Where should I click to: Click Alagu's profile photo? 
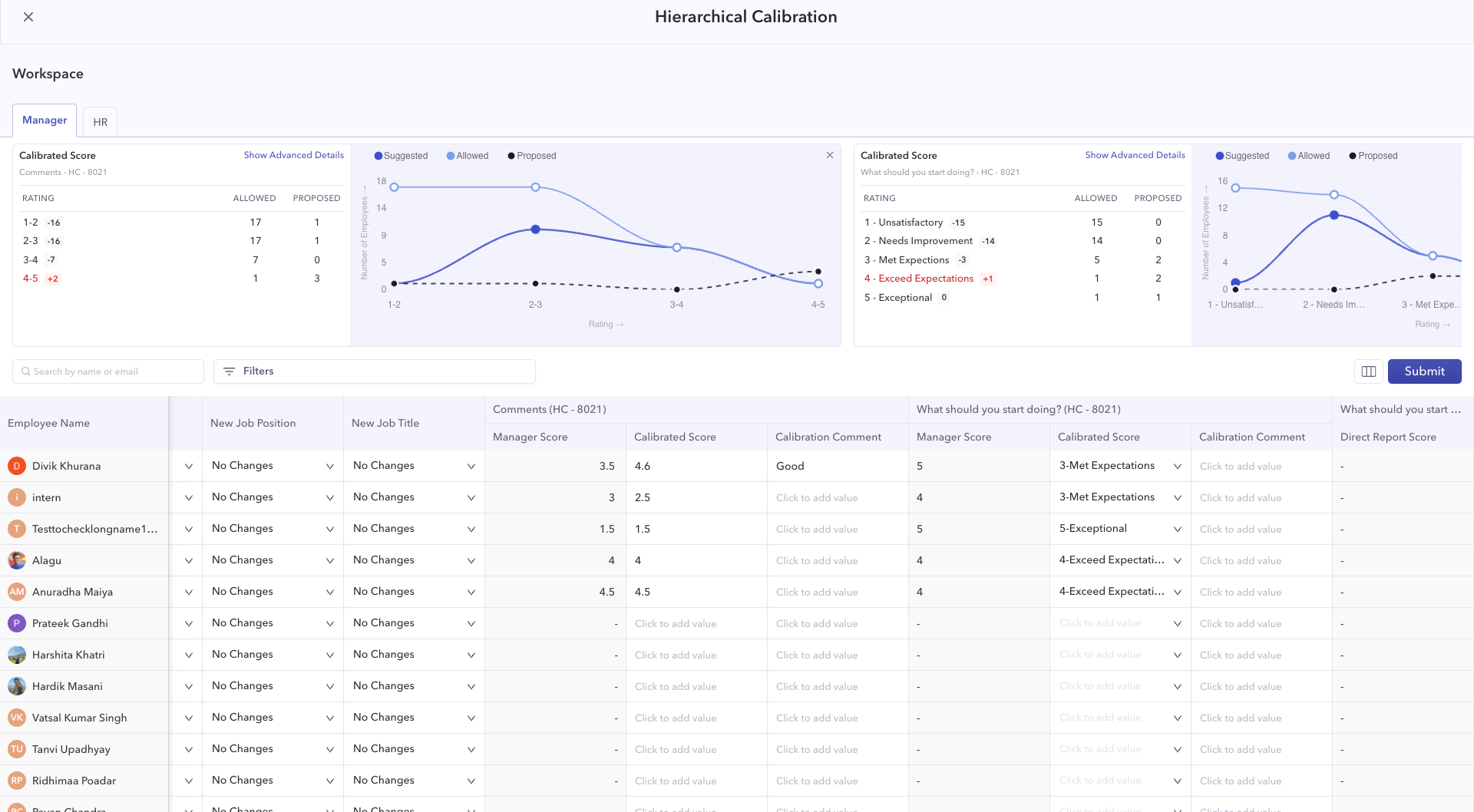coord(17,560)
